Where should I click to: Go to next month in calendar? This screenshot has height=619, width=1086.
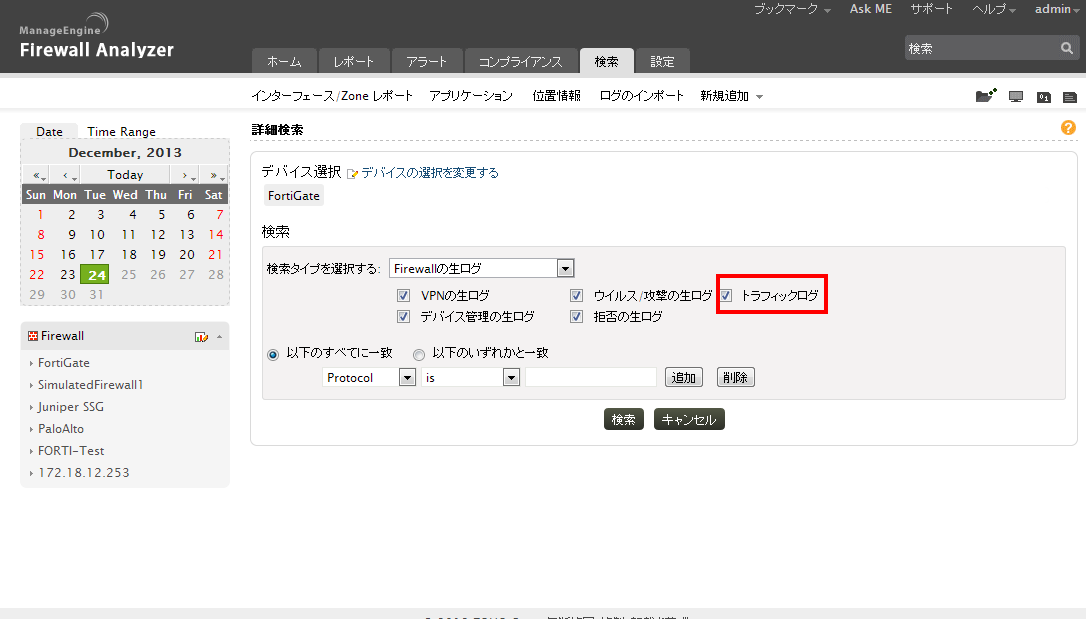185,175
